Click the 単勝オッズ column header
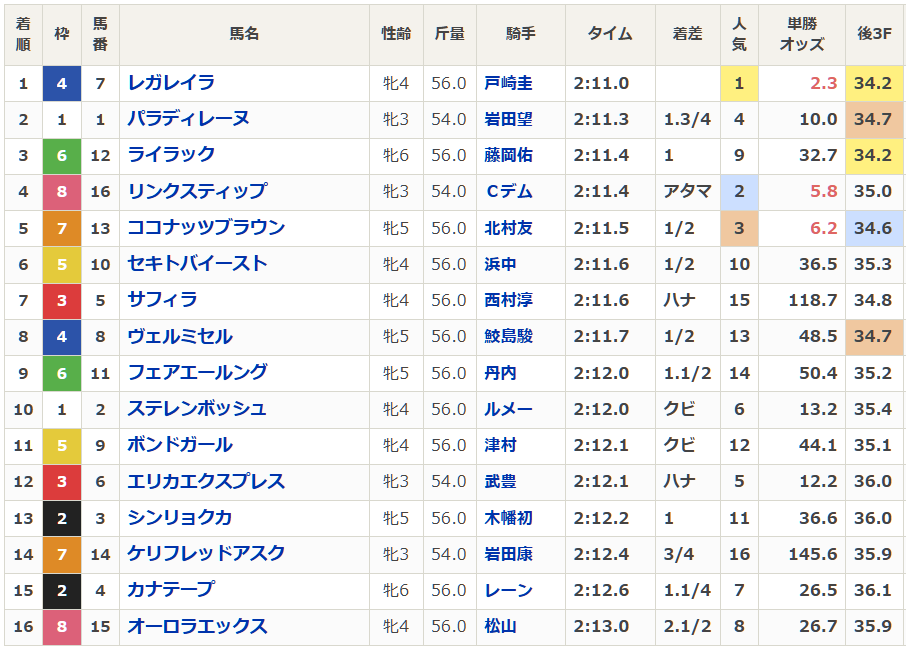906x649 pixels. pyautogui.click(x=801, y=33)
